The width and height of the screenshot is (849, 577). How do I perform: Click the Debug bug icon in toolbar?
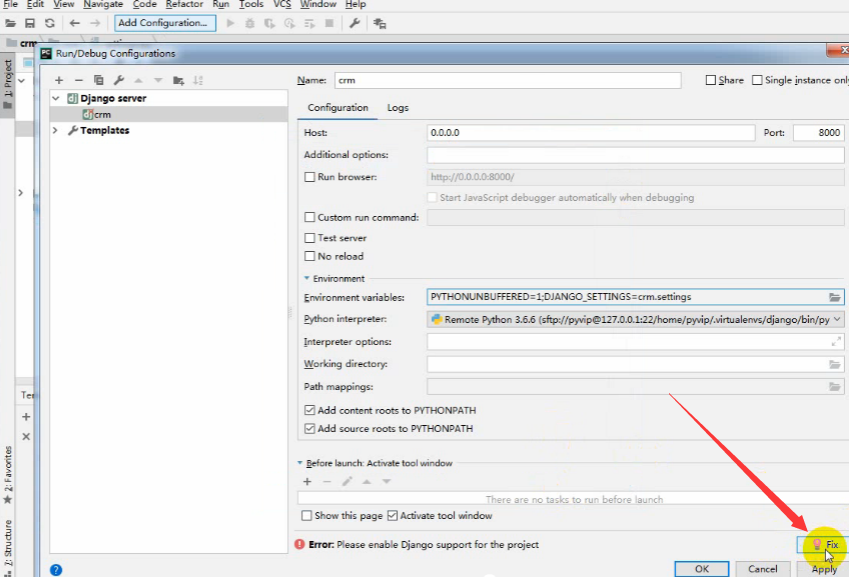tap(250, 23)
